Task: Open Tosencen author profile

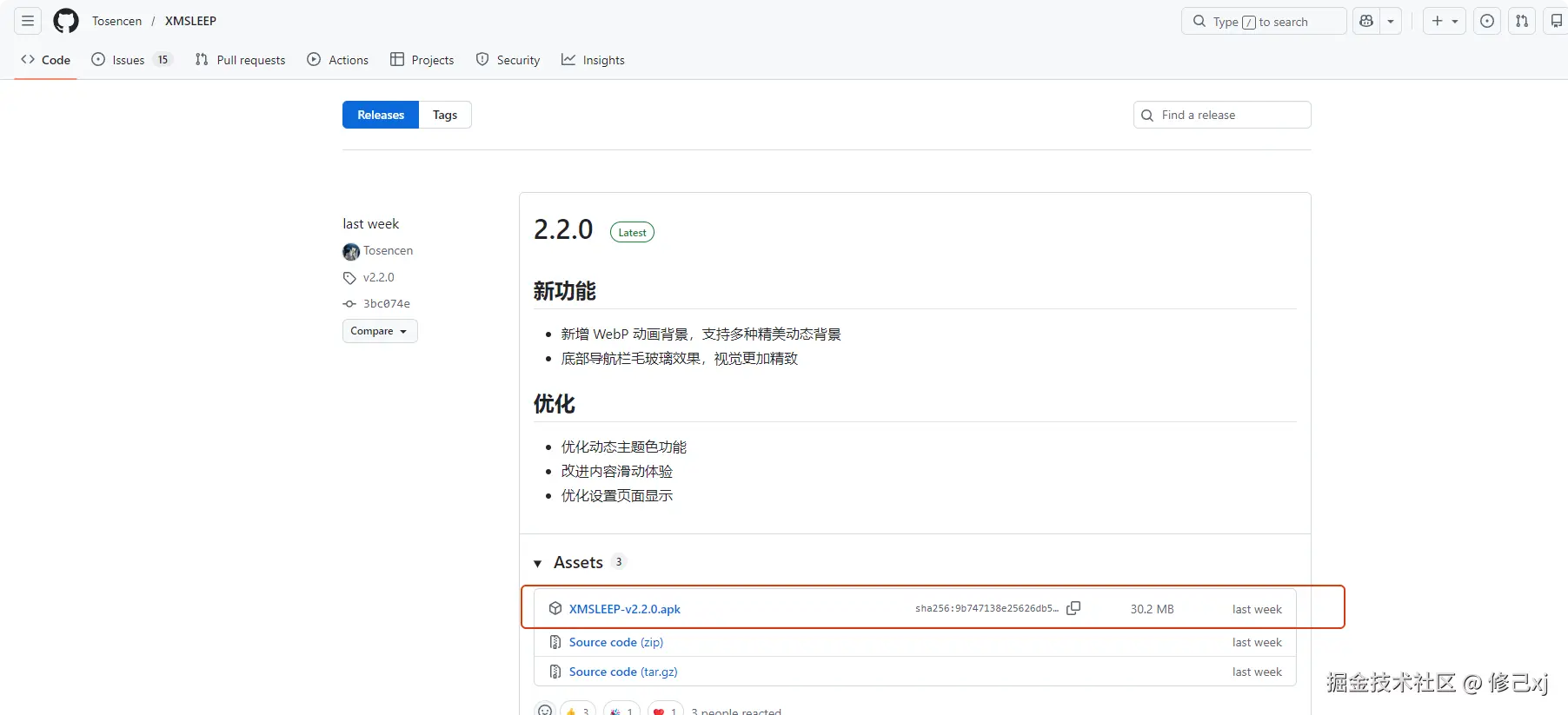Action: coord(388,250)
